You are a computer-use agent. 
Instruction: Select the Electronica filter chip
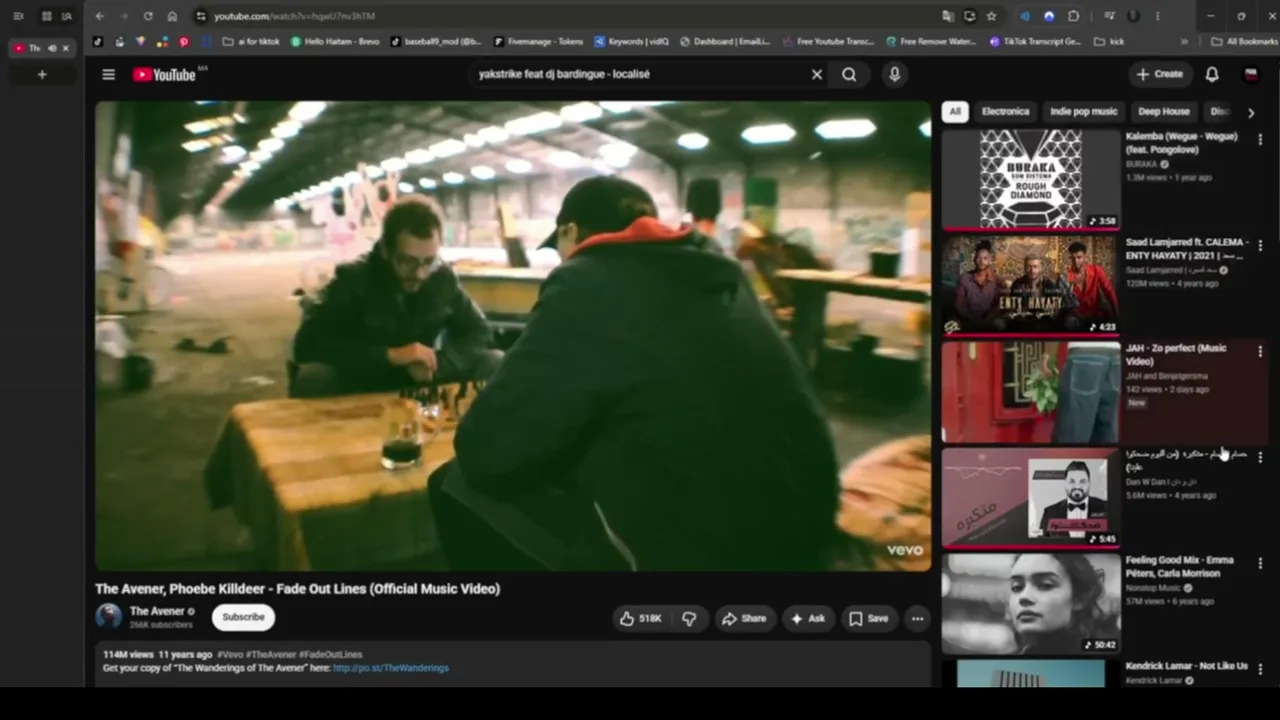point(1005,112)
